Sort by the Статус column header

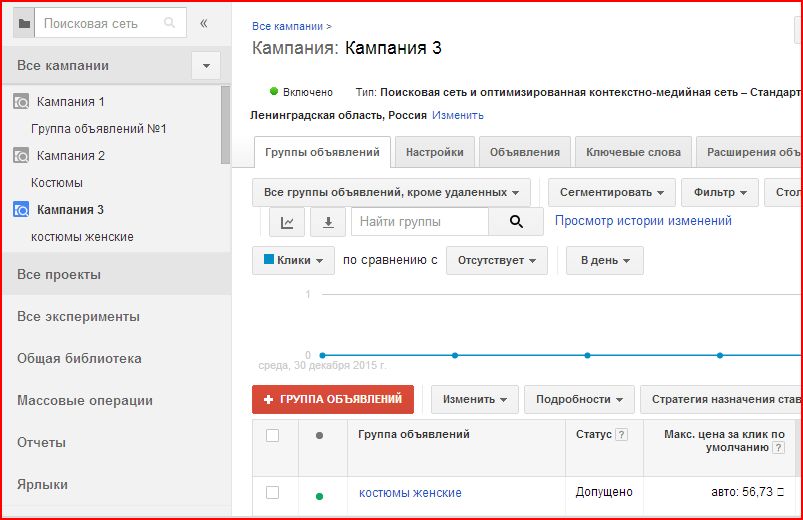(x=594, y=434)
